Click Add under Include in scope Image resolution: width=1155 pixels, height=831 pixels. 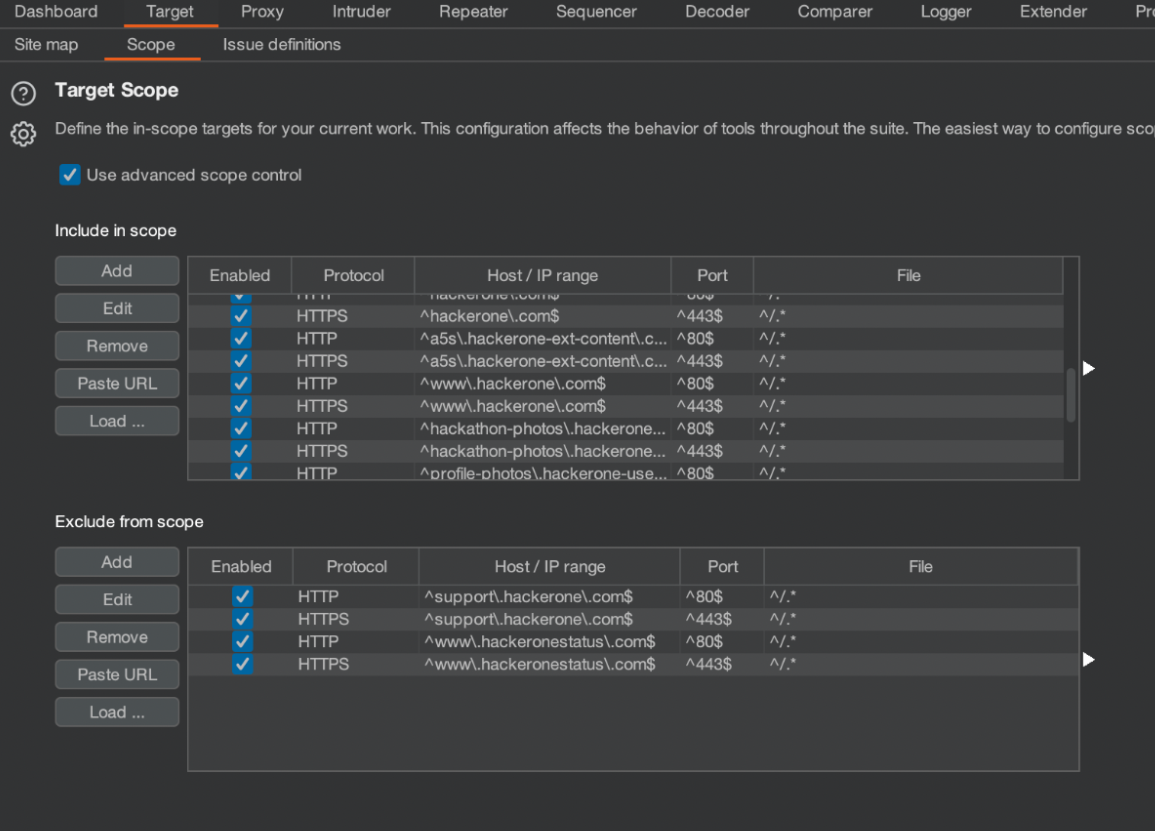[x=117, y=271]
